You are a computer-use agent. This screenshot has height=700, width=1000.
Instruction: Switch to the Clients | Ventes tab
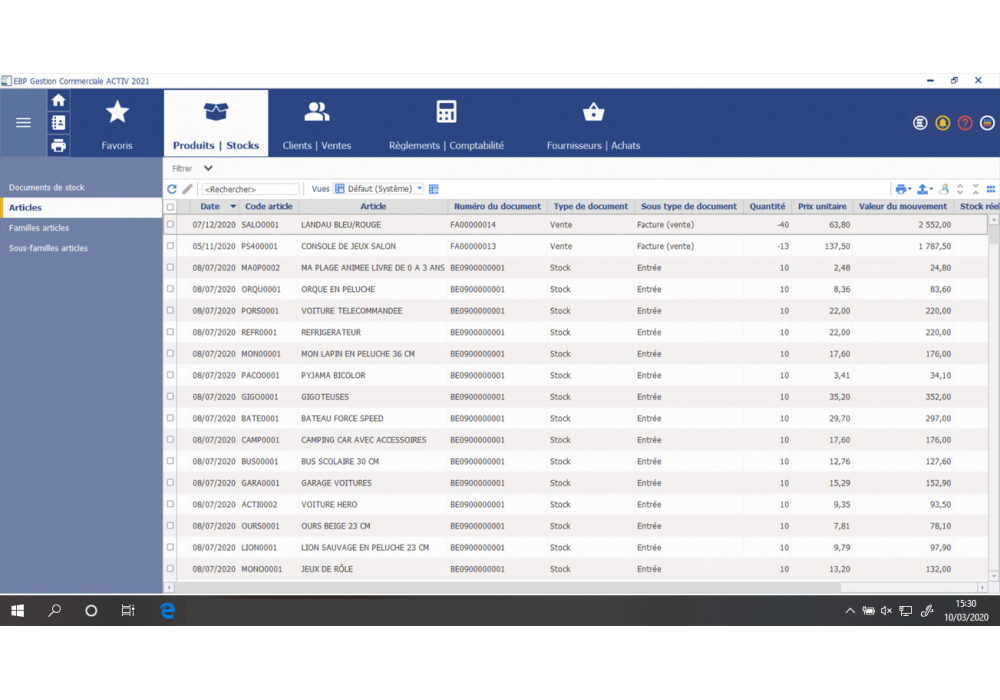316,122
